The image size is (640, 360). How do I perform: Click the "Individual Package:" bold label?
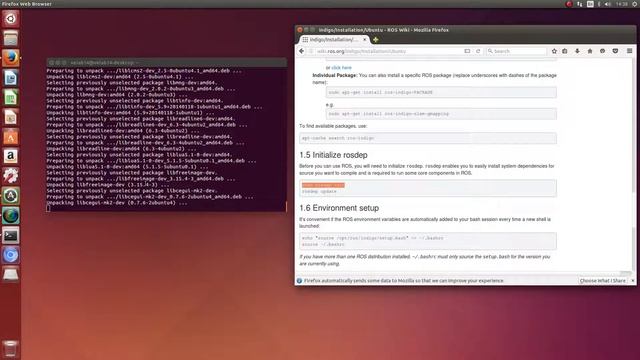point(335,76)
